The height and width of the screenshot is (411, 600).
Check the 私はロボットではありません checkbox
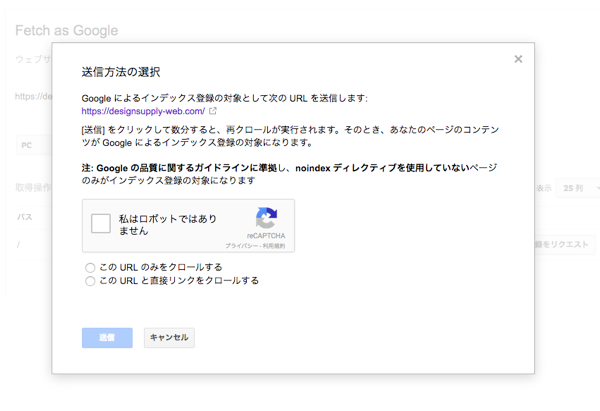(x=101, y=223)
